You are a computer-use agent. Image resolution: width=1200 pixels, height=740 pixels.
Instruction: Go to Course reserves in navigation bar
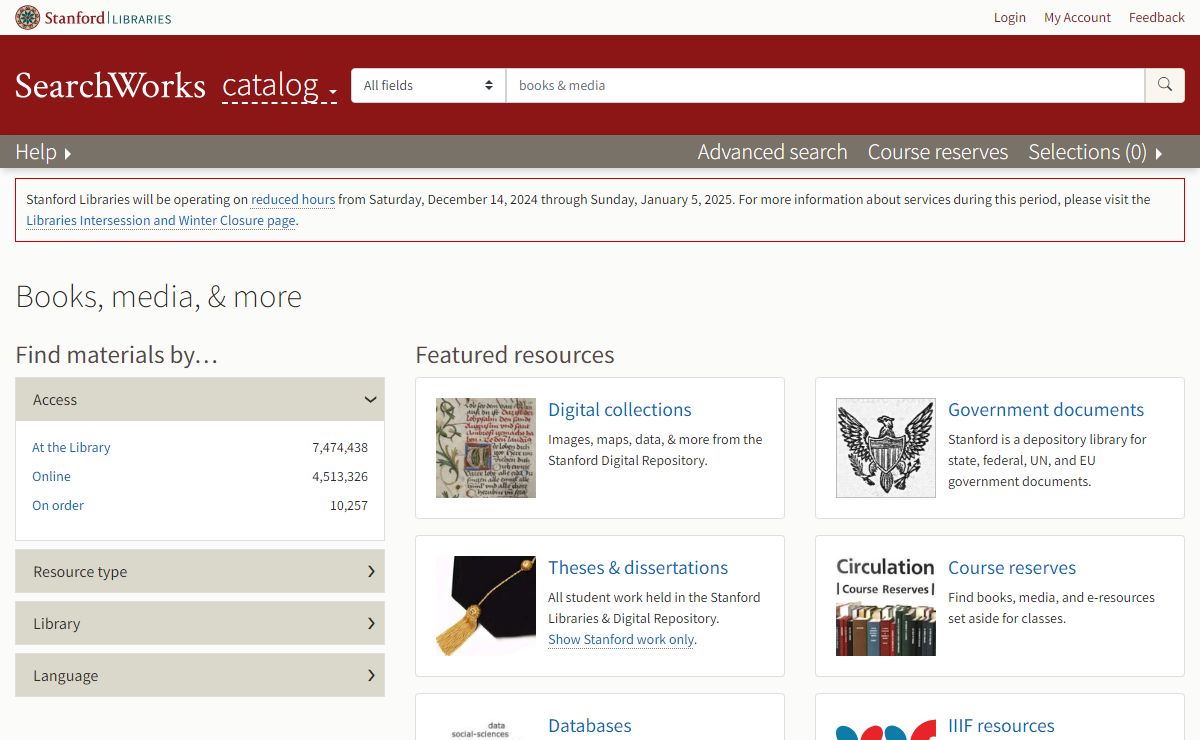938,152
